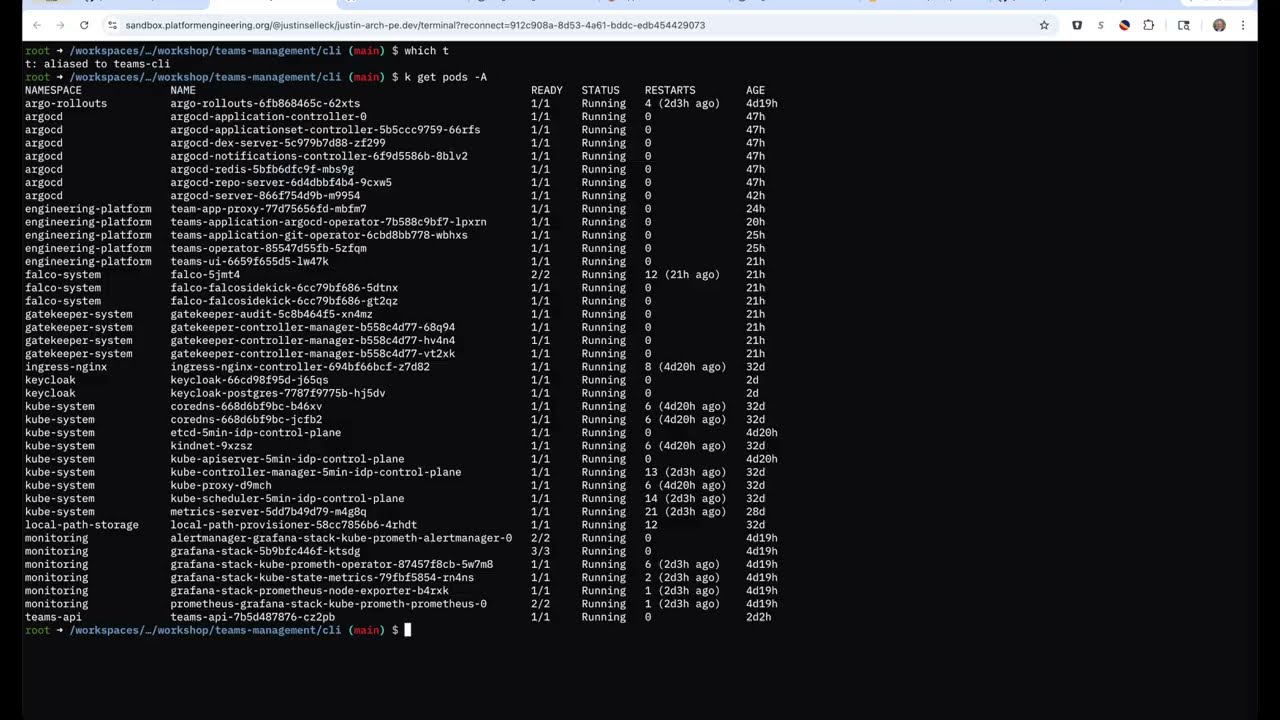1280x720 pixels.
Task: Click the AGE column header
Action: (x=755, y=90)
